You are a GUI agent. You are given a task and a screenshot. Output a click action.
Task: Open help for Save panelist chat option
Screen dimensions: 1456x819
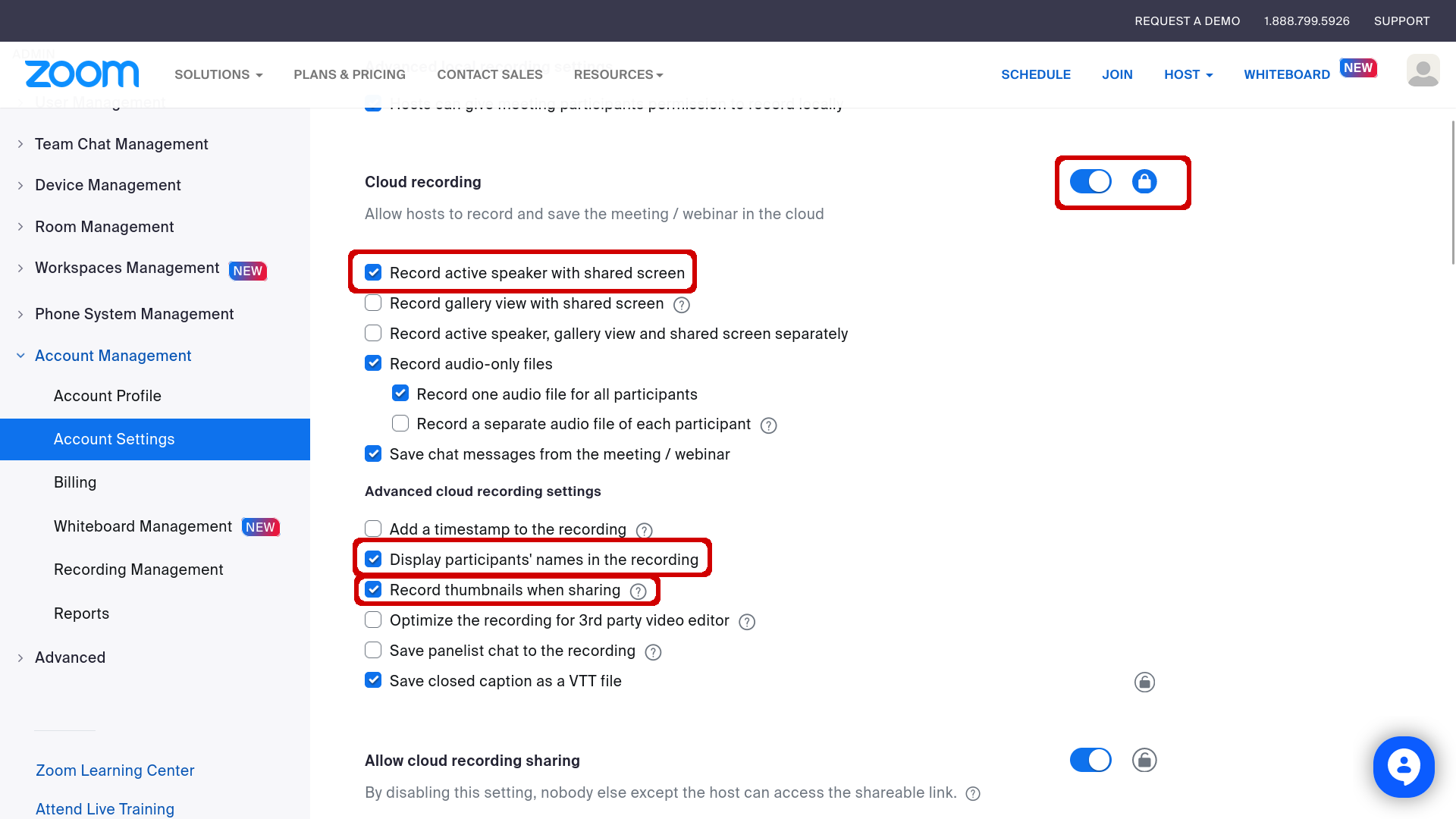(x=653, y=652)
